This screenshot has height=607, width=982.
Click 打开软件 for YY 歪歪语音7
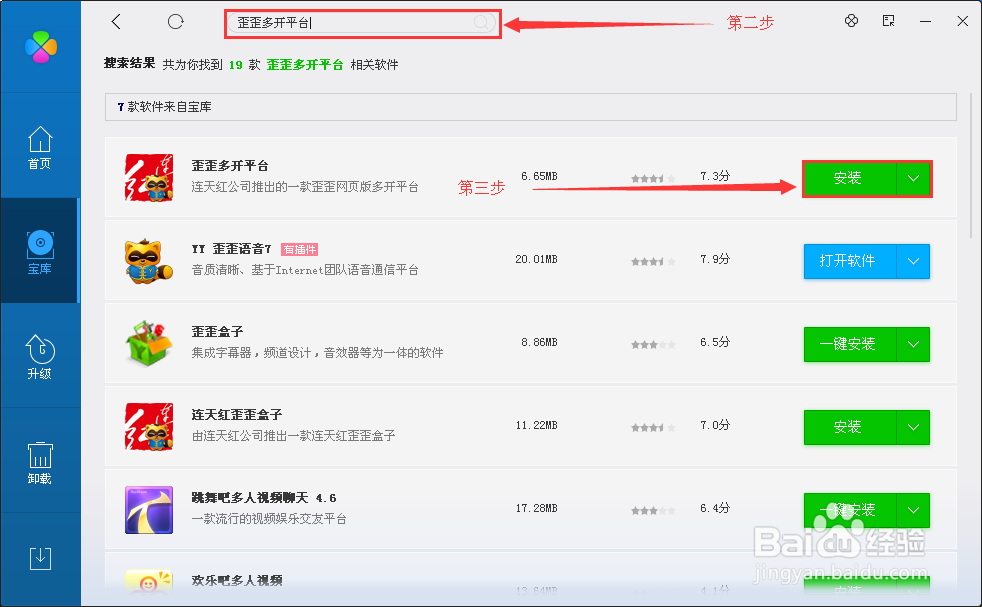pos(850,261)
